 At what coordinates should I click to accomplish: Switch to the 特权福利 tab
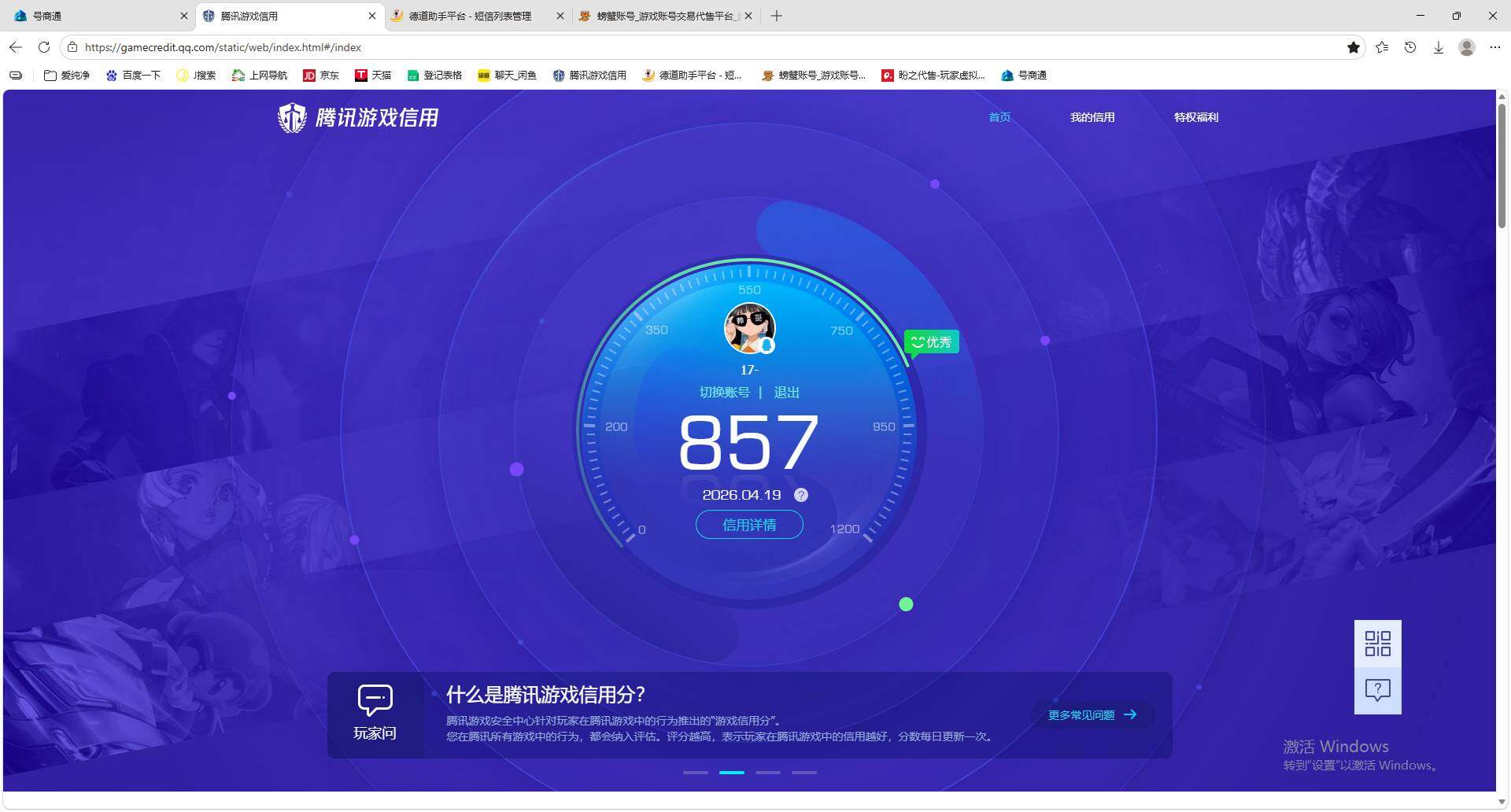[x=1195, y=117]
